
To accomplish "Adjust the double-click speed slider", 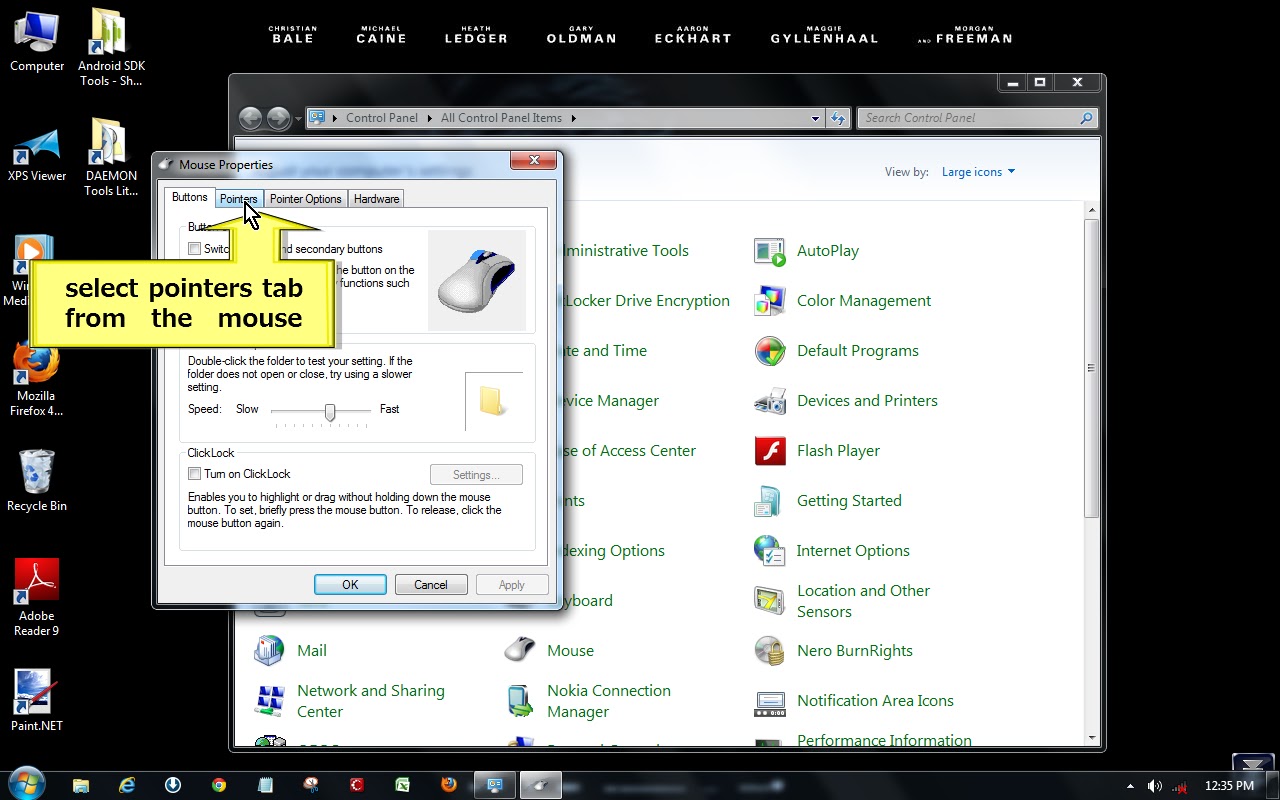I will pyautogui.click(x=329, y=412).
